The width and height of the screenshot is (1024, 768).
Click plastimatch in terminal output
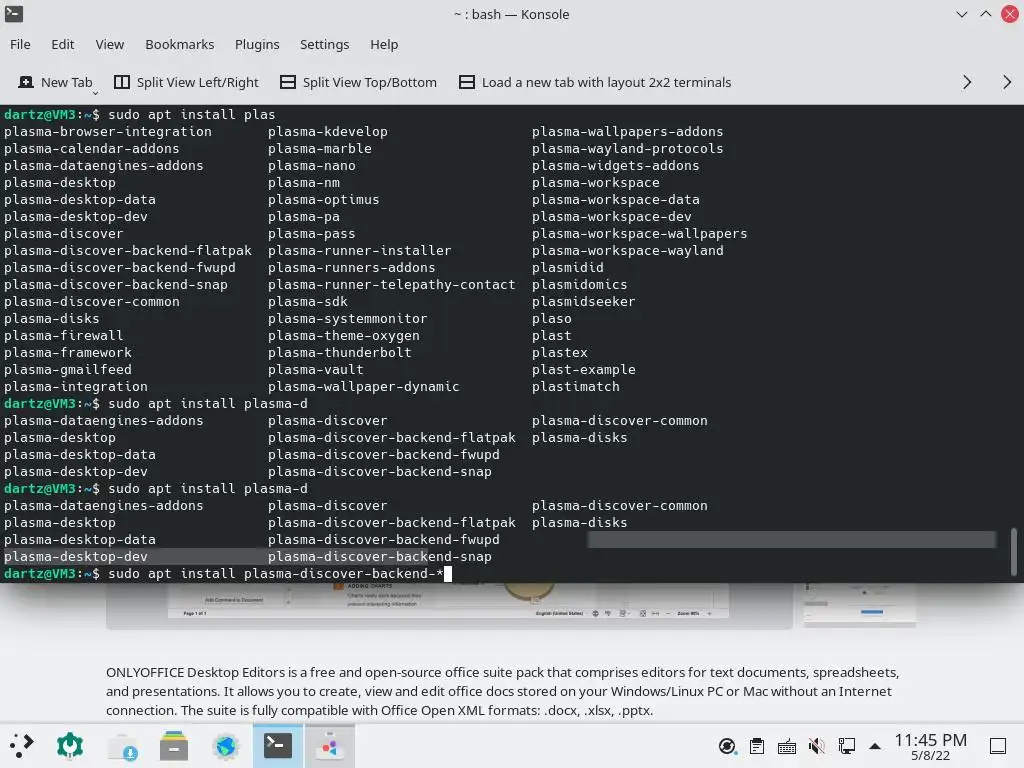pos(575,387)
